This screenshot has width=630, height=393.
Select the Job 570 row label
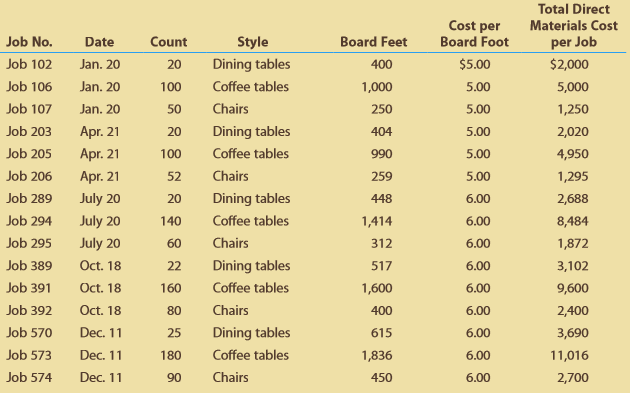tap(29, 333)
